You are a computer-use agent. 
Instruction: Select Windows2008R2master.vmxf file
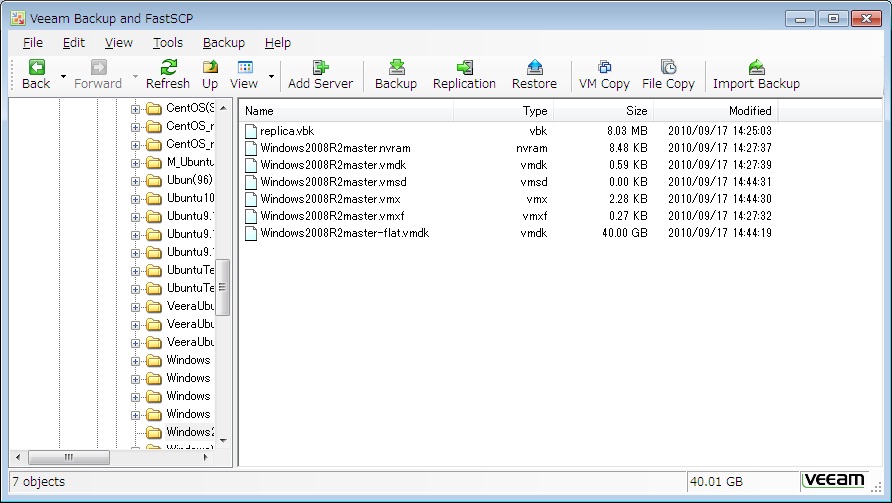(332, 216)
